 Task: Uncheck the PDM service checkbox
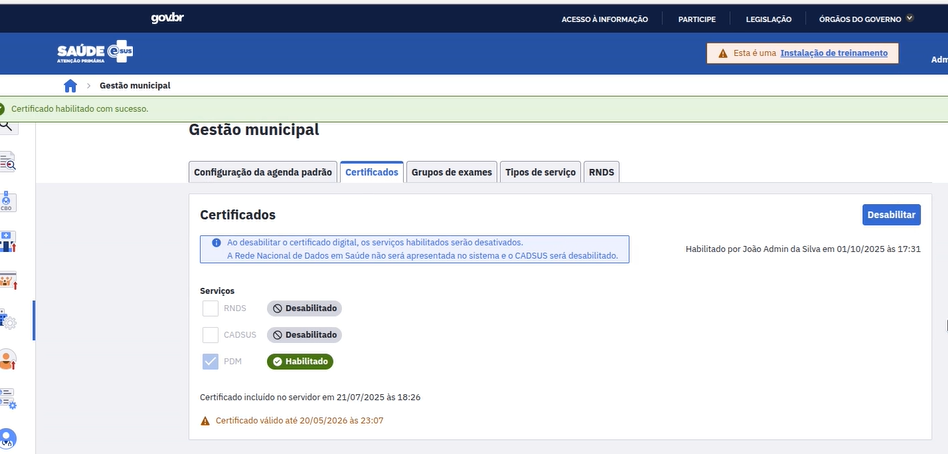coord(210,362)
